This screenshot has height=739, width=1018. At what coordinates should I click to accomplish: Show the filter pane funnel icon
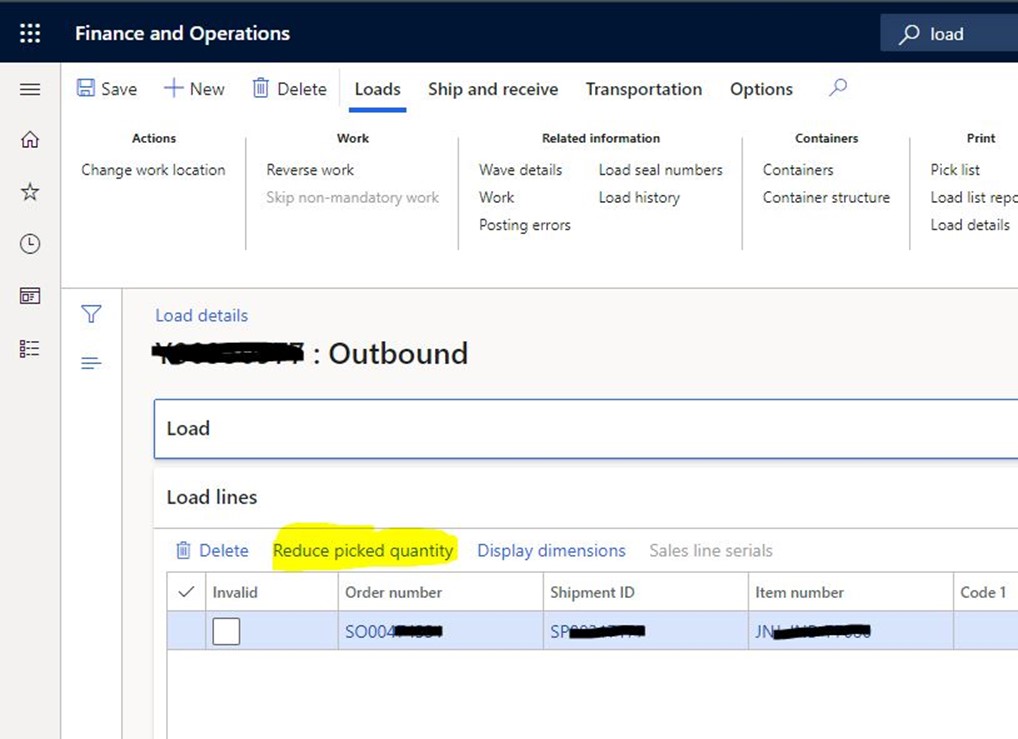(92, 314)
